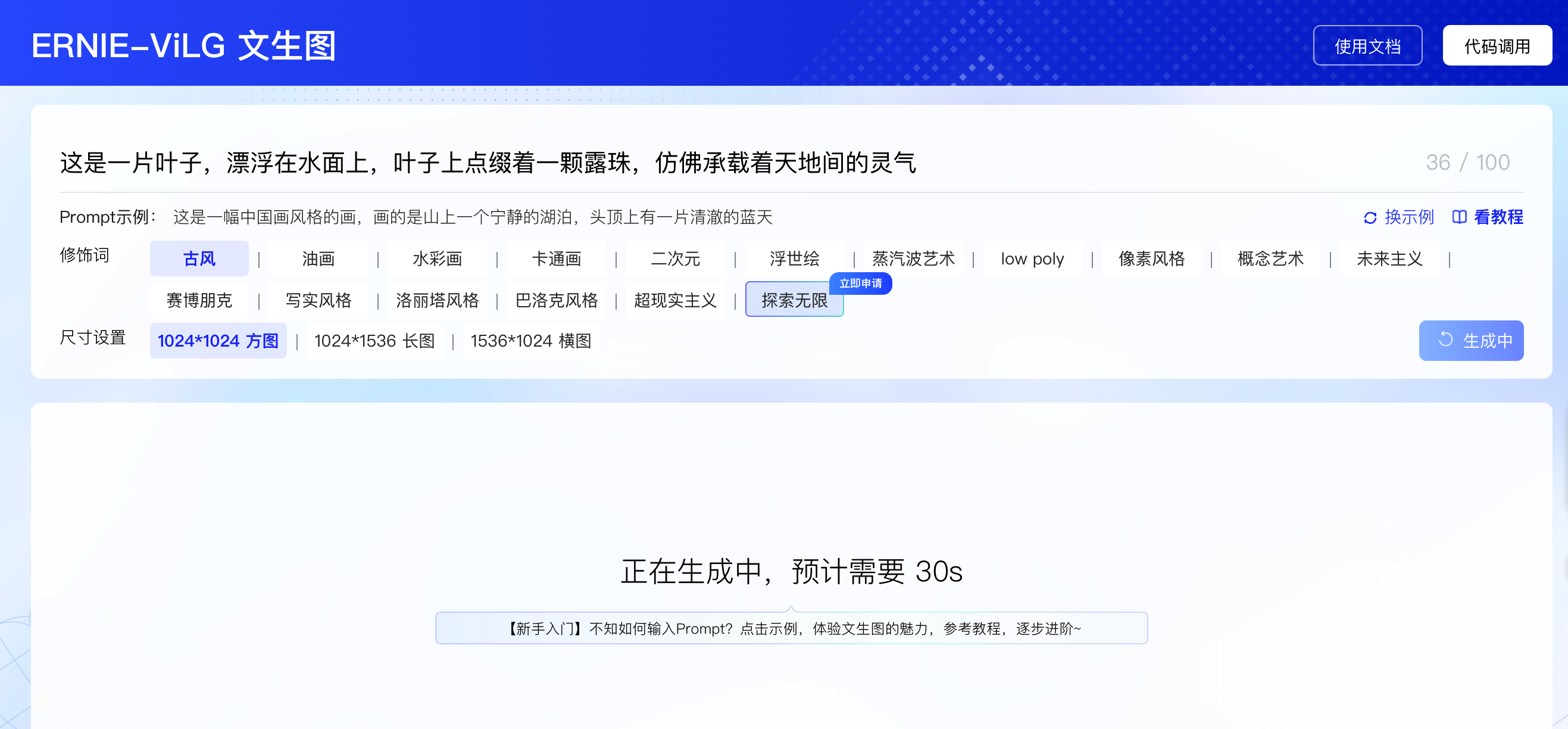This screenshot has width=1568, height=729.
Task: Open the 使用文档 button
Action: [1367, 46]
